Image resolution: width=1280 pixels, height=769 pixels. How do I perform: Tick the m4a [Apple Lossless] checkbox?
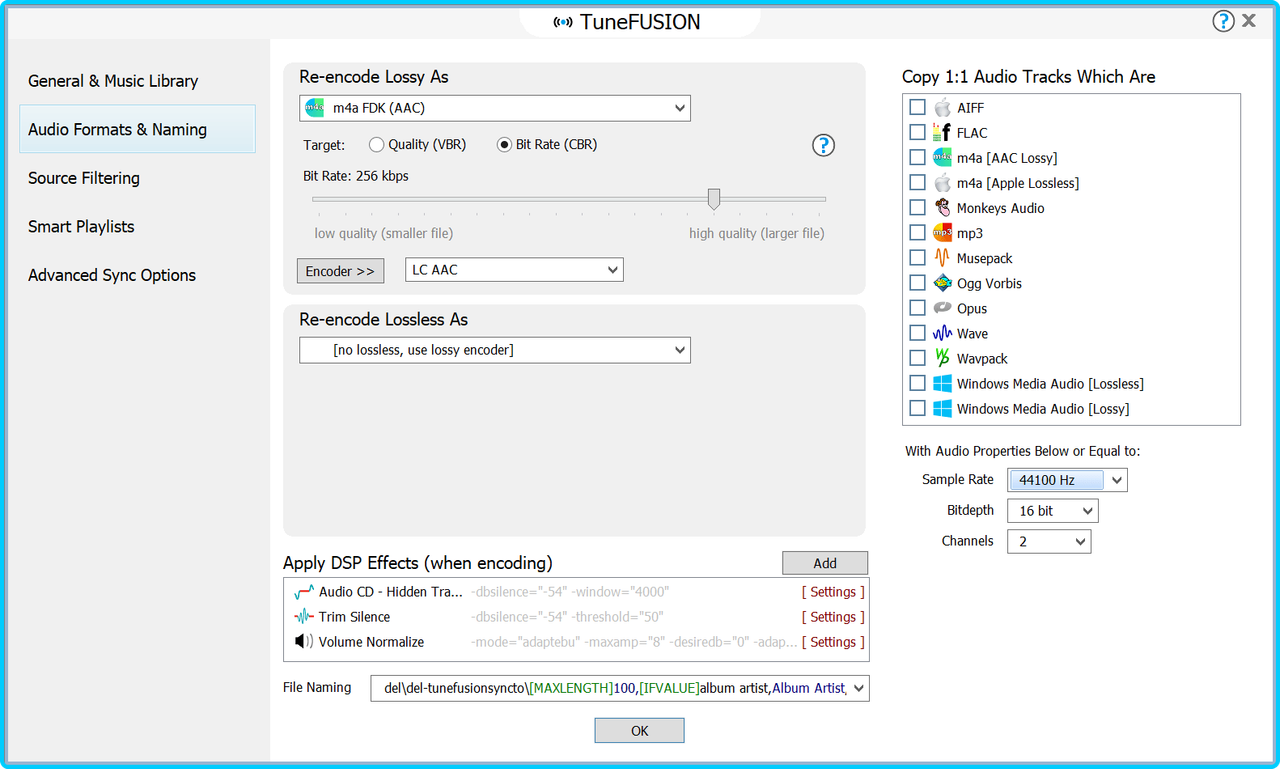[917, 182]
